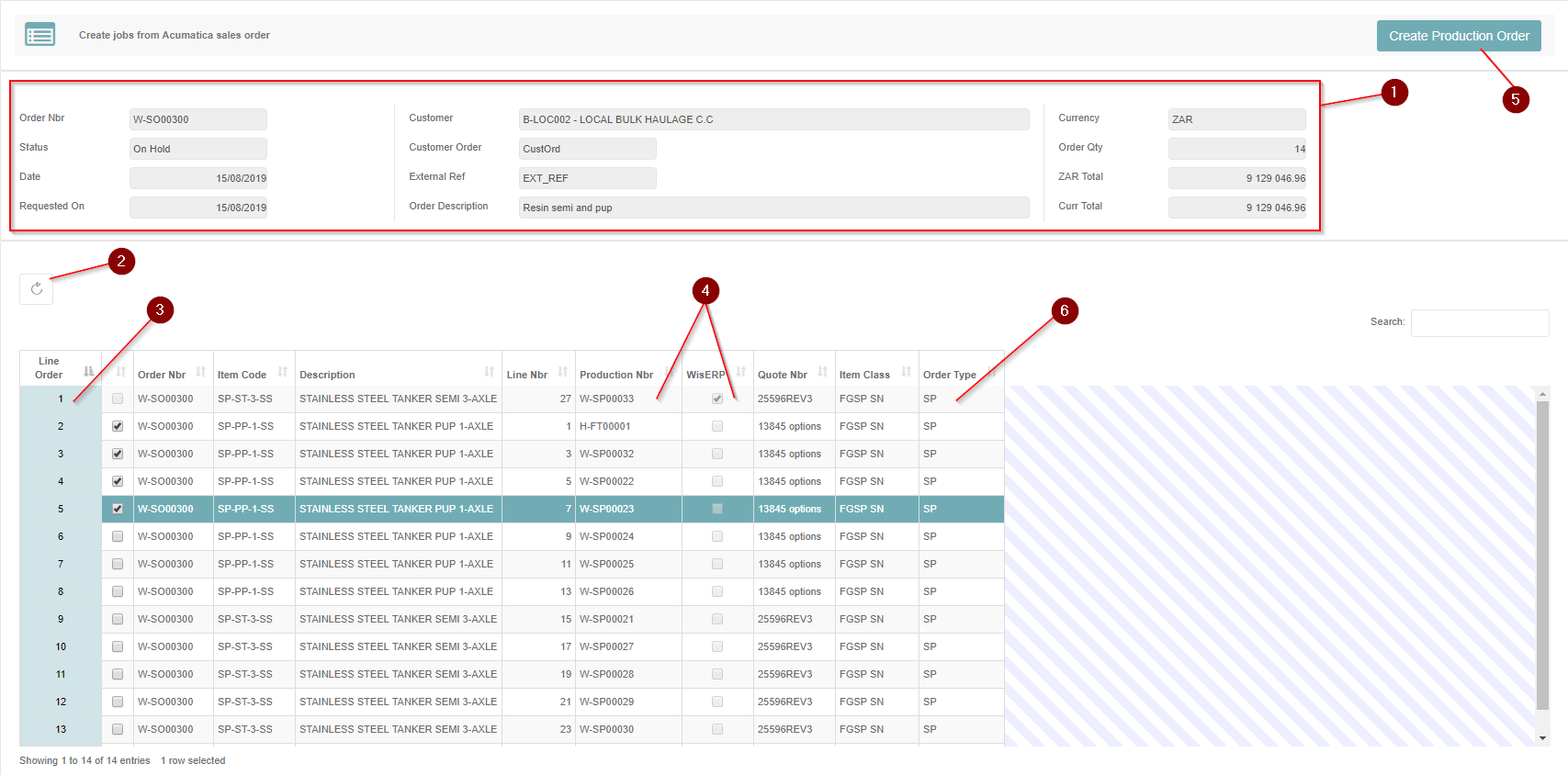Image resolution: width=1568 pixels, height=775 pixels.
Task: Sort table by Line Order column
Action: (x=88, y=371)
